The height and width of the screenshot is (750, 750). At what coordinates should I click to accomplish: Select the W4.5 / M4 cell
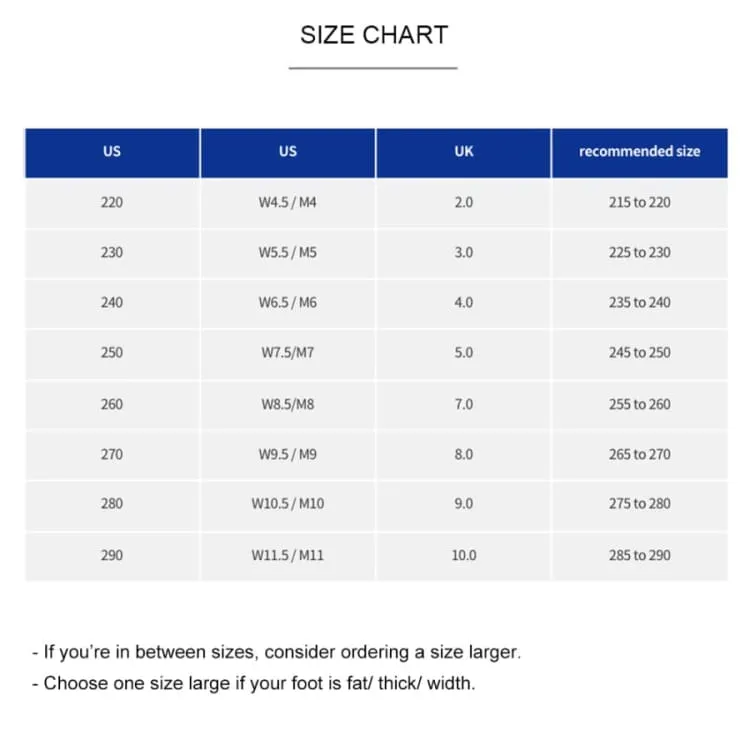tap(287, 203)
